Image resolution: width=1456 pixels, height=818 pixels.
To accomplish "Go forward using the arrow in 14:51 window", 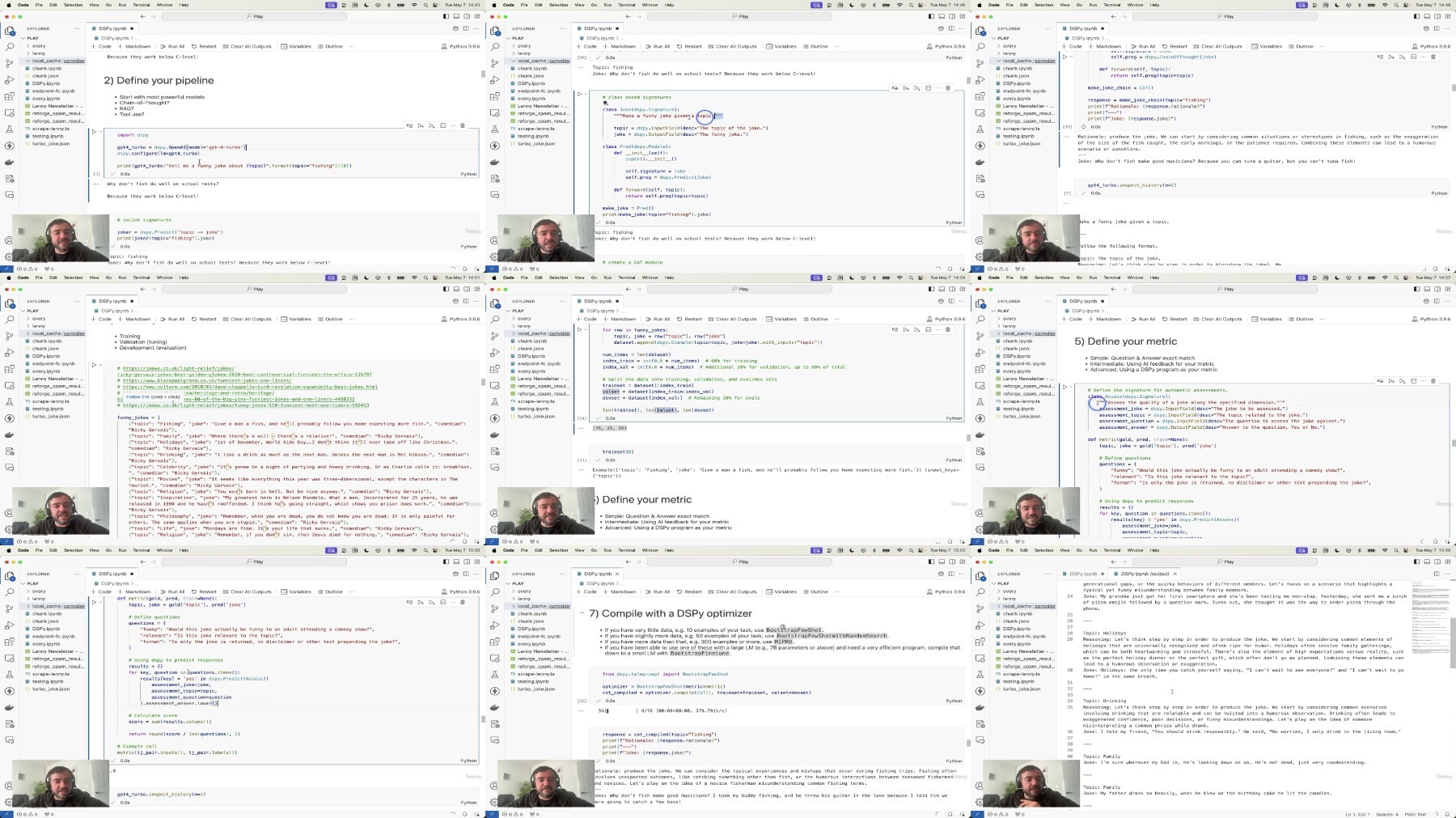I will (x=154, y=289).
